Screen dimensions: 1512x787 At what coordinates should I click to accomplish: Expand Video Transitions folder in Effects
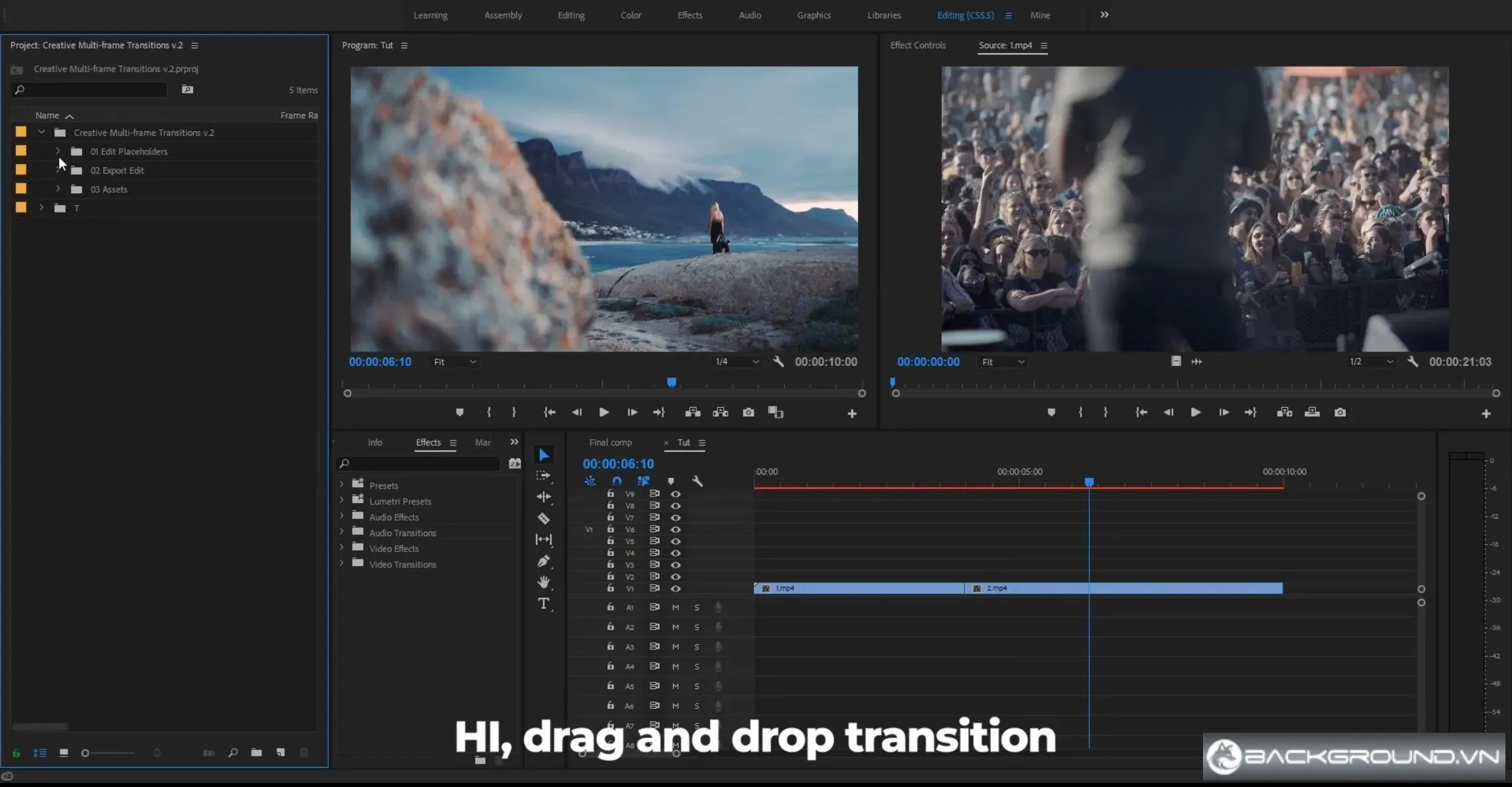coord(341,563)
